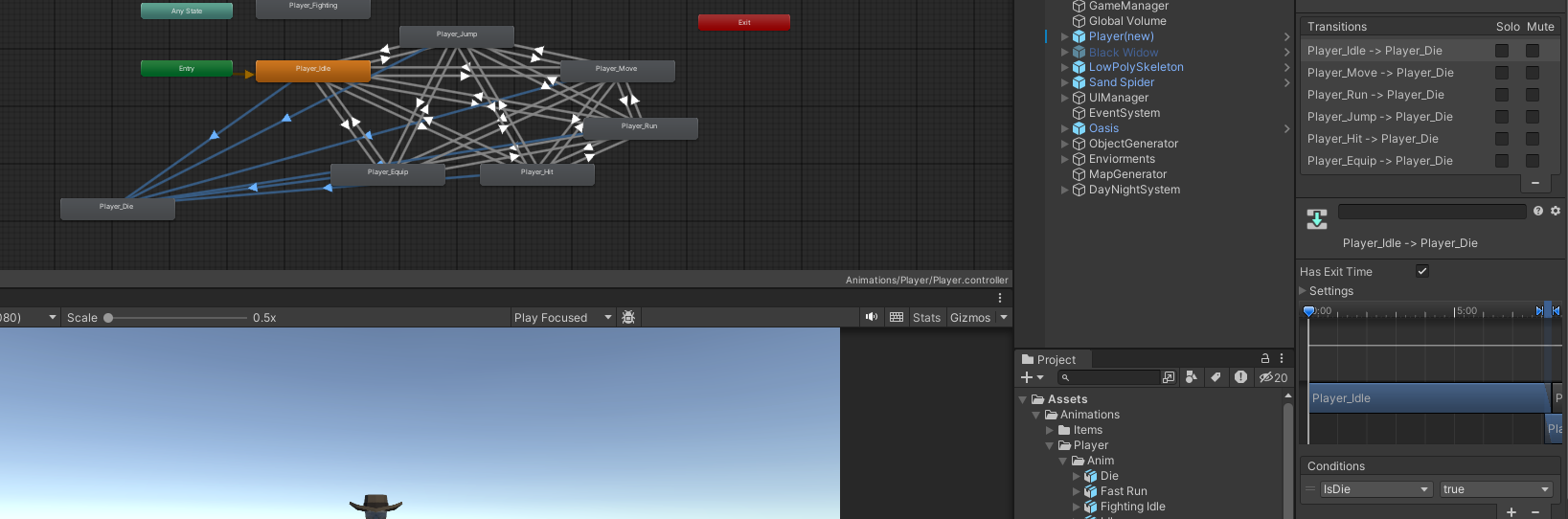
Task: Open the Gizmos dropdown arrow
Action: click(x=1004, y=317)
